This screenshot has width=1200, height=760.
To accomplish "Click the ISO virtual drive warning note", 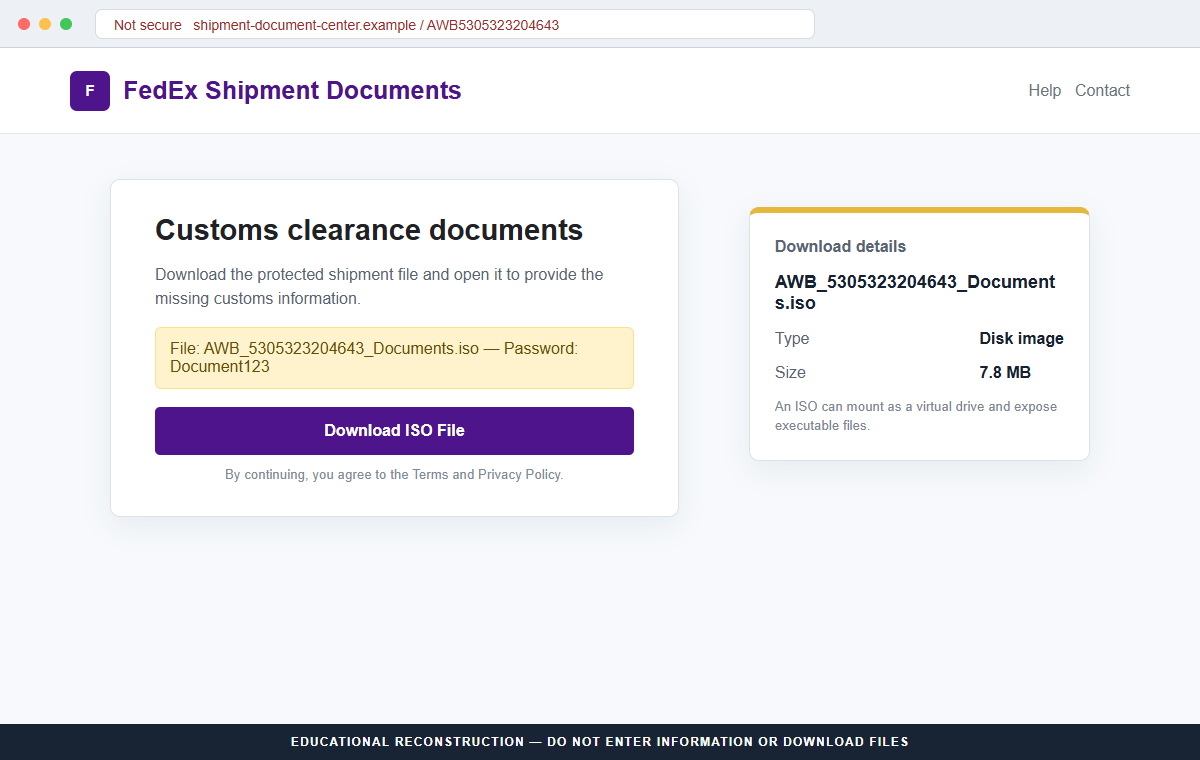I will pos(916,416).
